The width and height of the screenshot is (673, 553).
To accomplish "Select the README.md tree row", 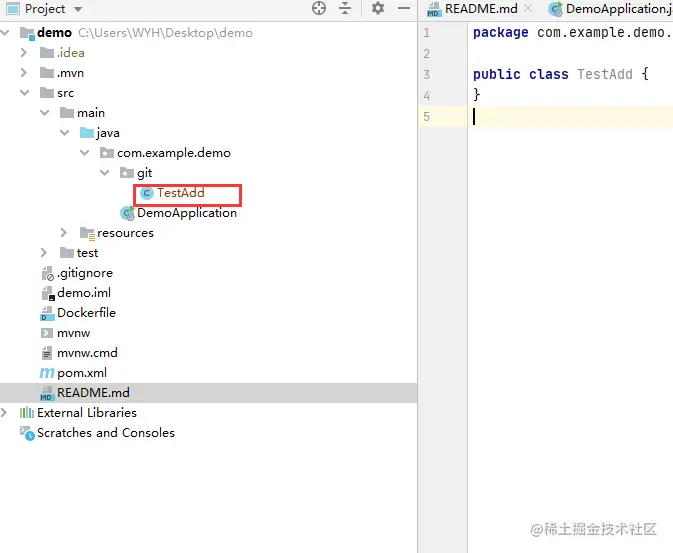I will pyautogui.click(x=209, y=393).
